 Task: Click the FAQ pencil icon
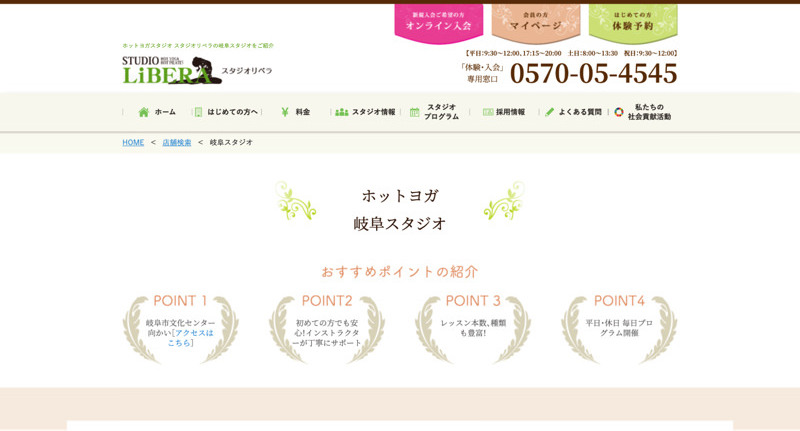[x=550, y=112]
